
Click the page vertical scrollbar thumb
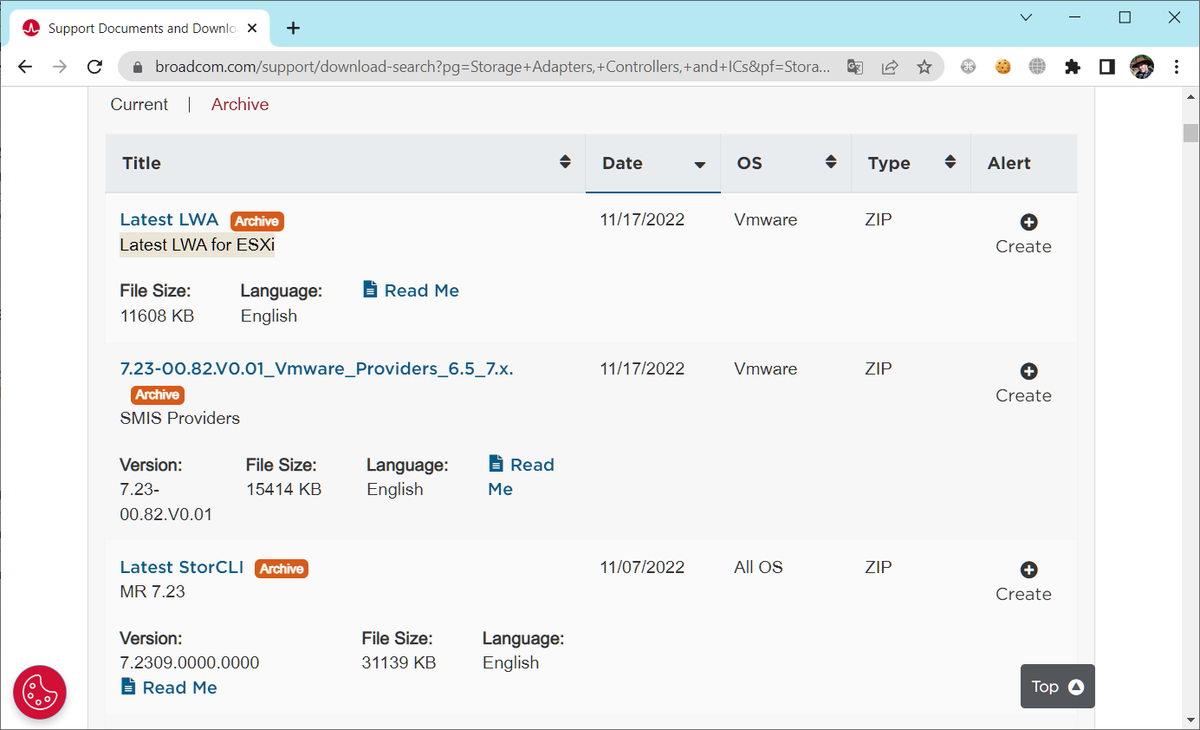point(1190,134)
